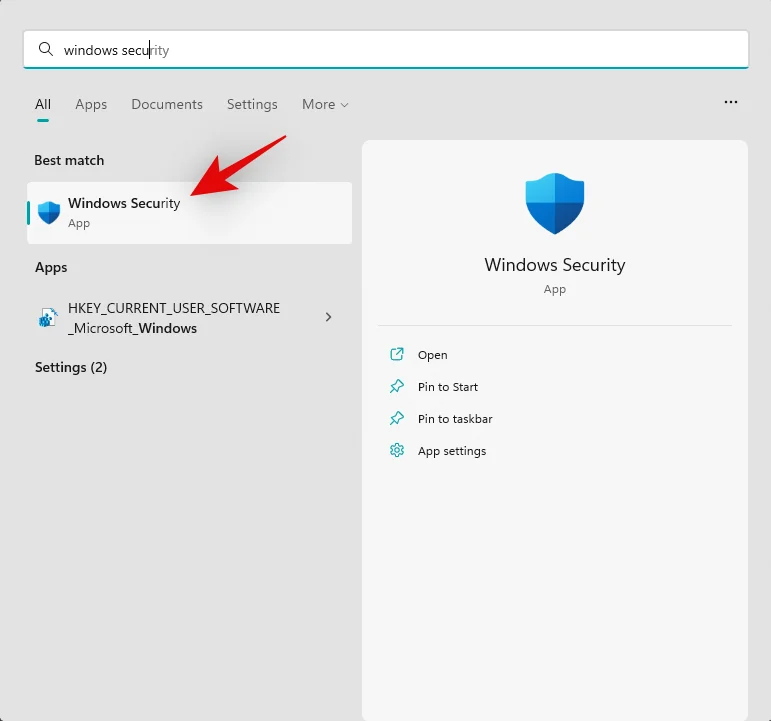This screenshot has width=771, height=721.
Task: Click the Pin to taskbar pin icon
Action: (397, 419)
